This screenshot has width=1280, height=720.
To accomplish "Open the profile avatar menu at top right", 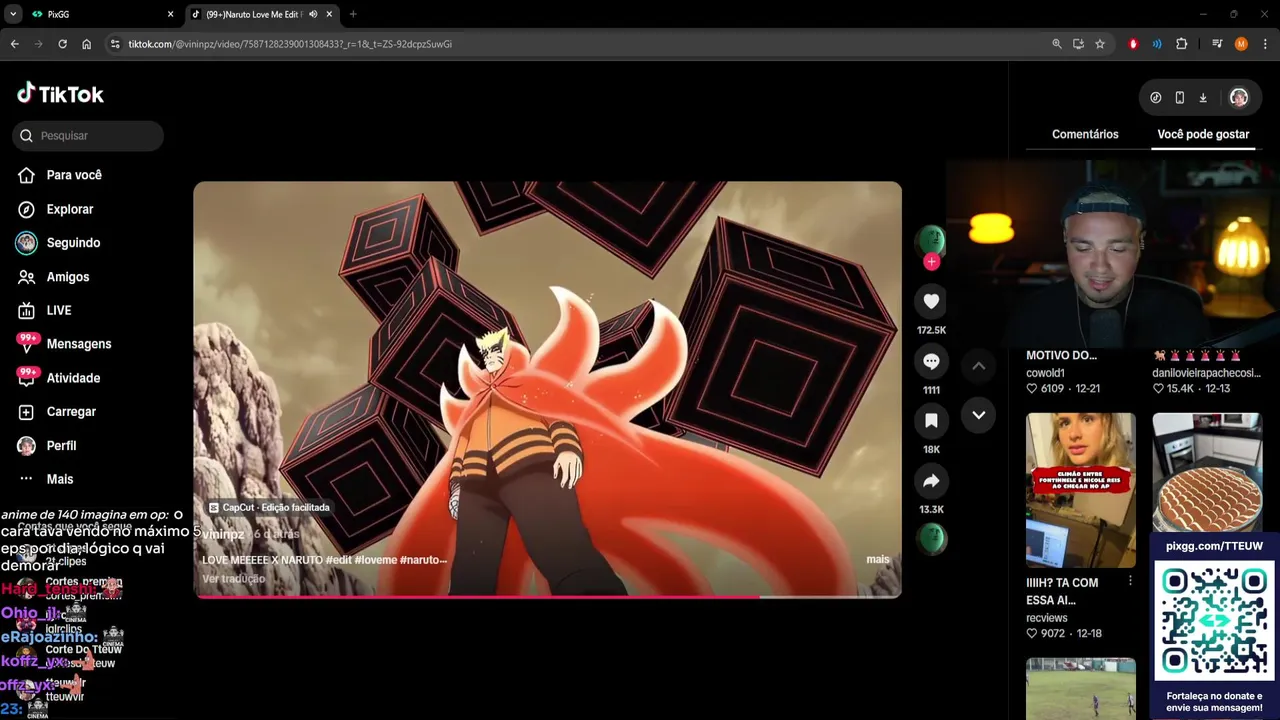I will (x=1238, y=97).
